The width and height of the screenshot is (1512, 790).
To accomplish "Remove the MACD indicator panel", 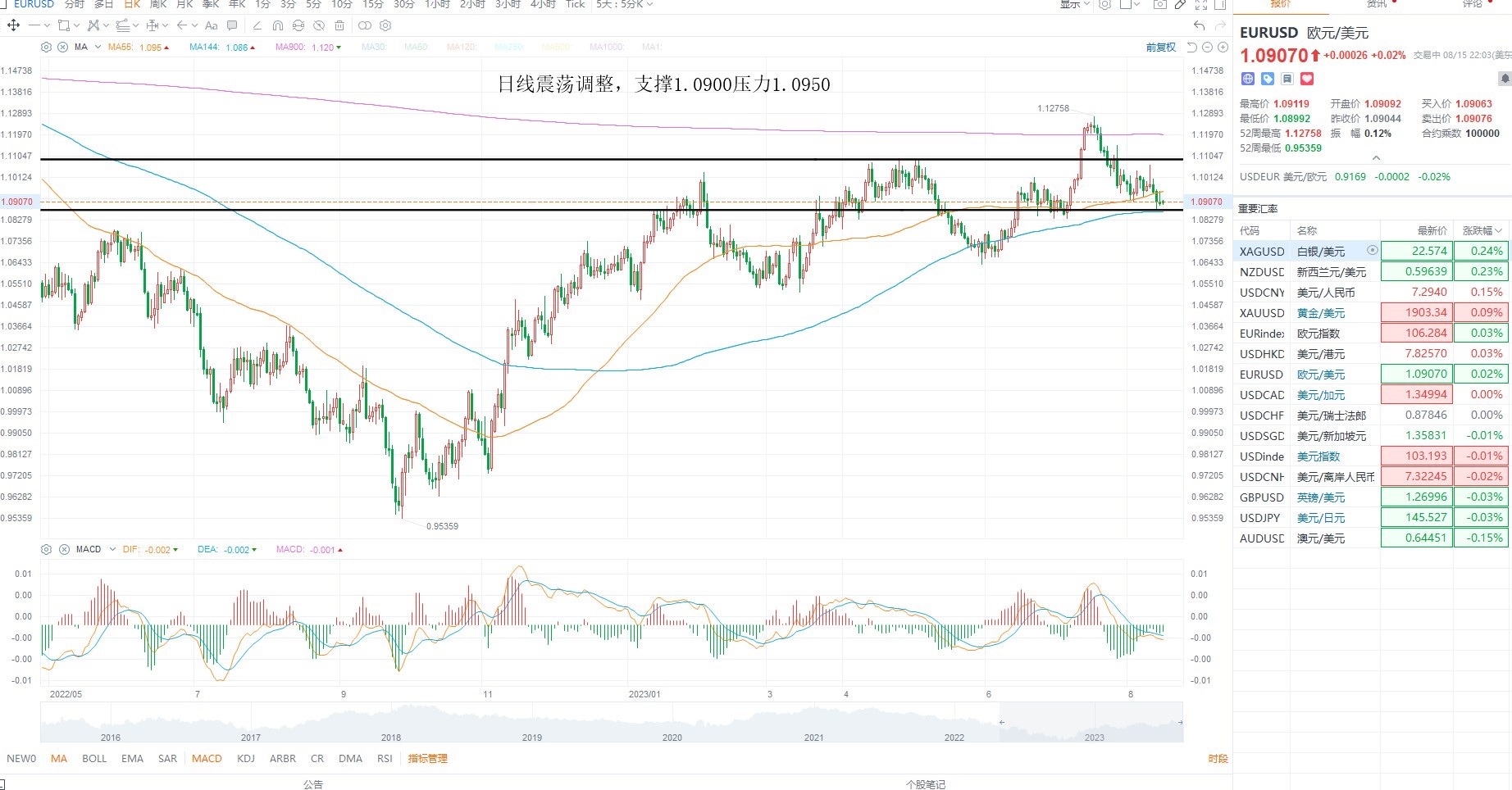I will click(x=63, y=549).
